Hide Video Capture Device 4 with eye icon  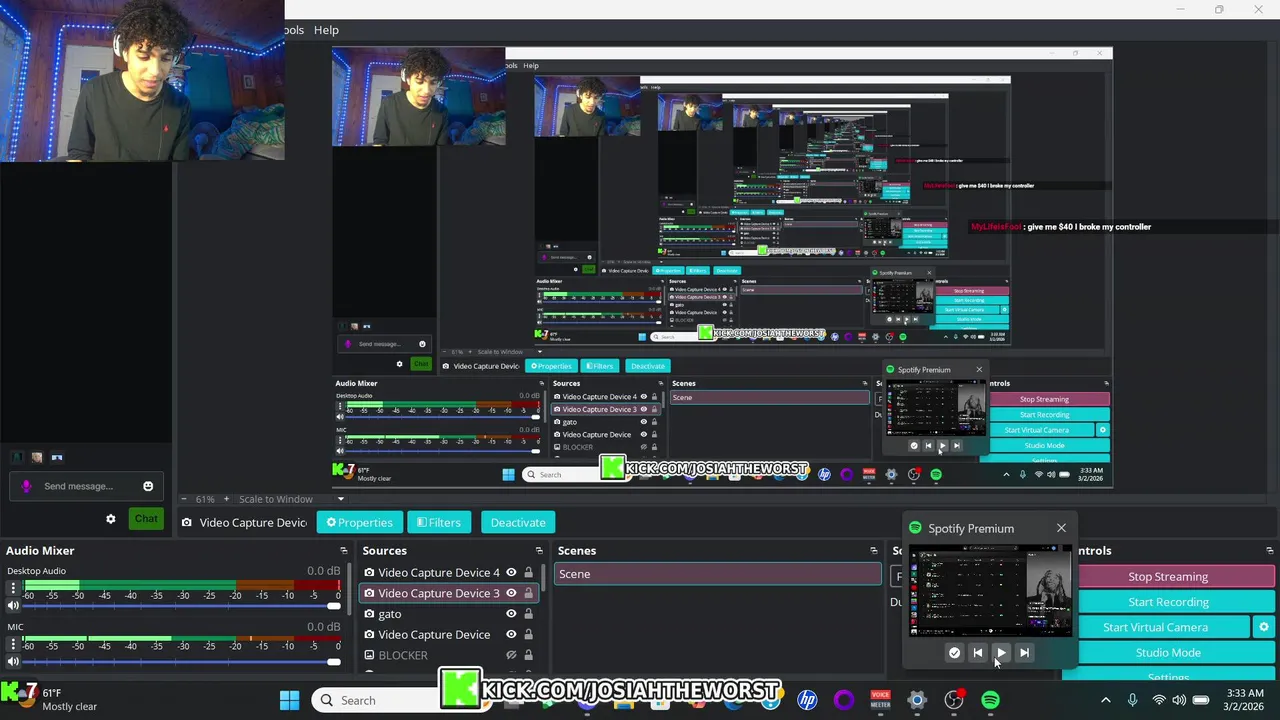coord(511,573)
